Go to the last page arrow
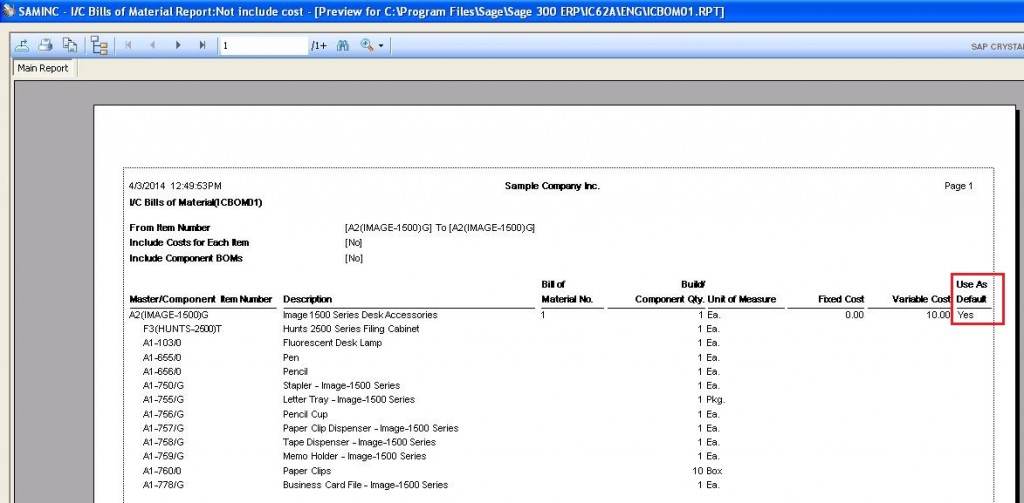 point(202,45)
